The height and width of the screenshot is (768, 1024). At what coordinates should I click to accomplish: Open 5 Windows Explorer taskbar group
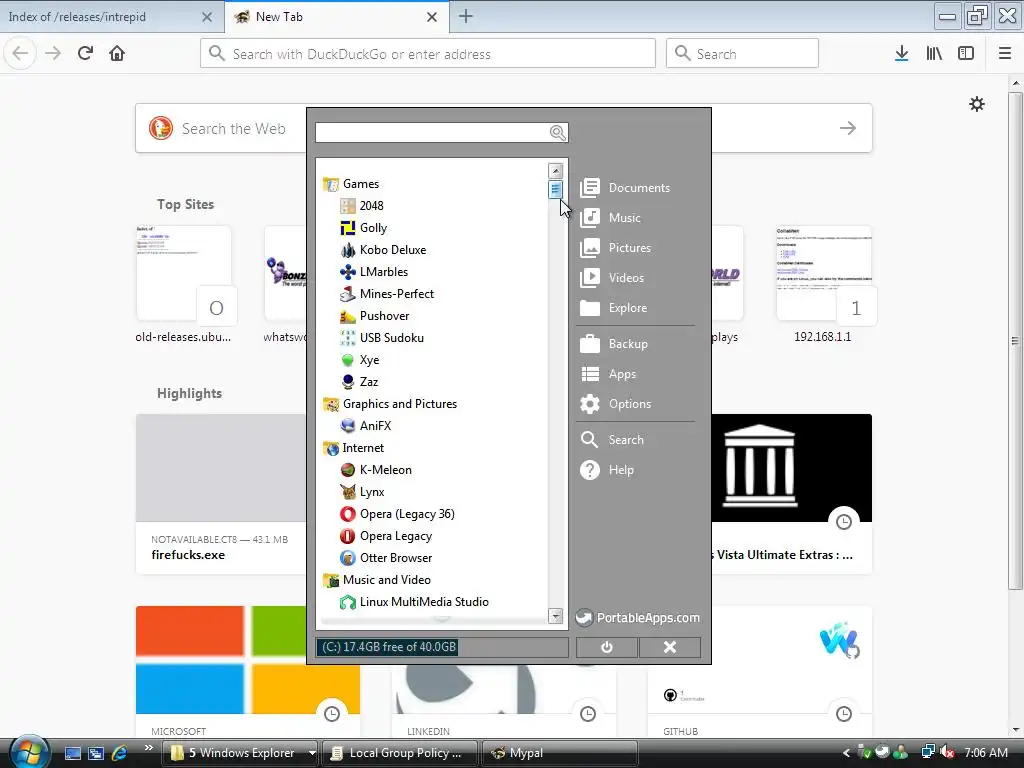tap(239, 753)
